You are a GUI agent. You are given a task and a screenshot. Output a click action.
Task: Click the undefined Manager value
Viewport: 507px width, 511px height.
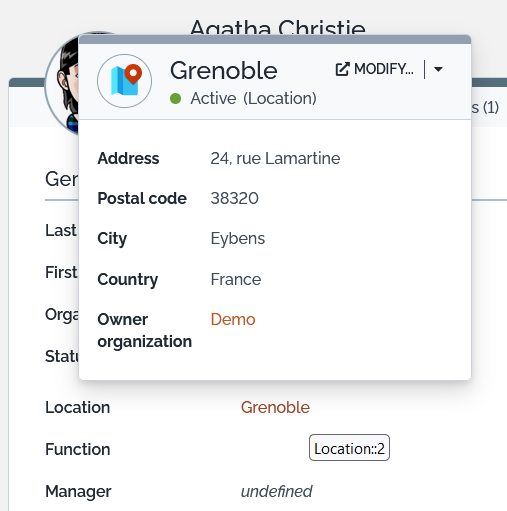click(x=277, y=491)
